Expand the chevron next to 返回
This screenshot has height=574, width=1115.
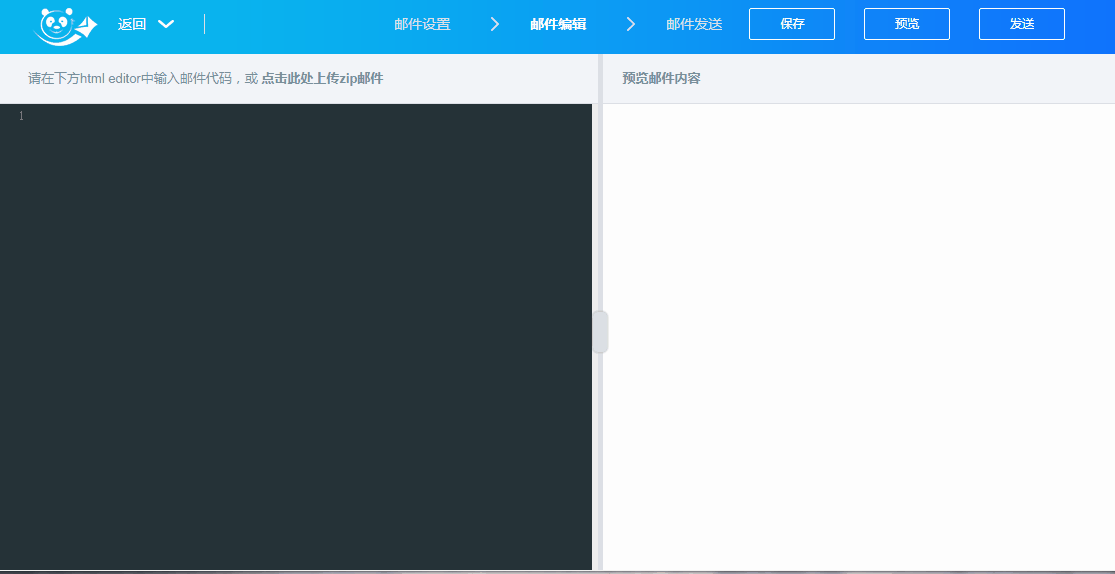coord(166,24)
